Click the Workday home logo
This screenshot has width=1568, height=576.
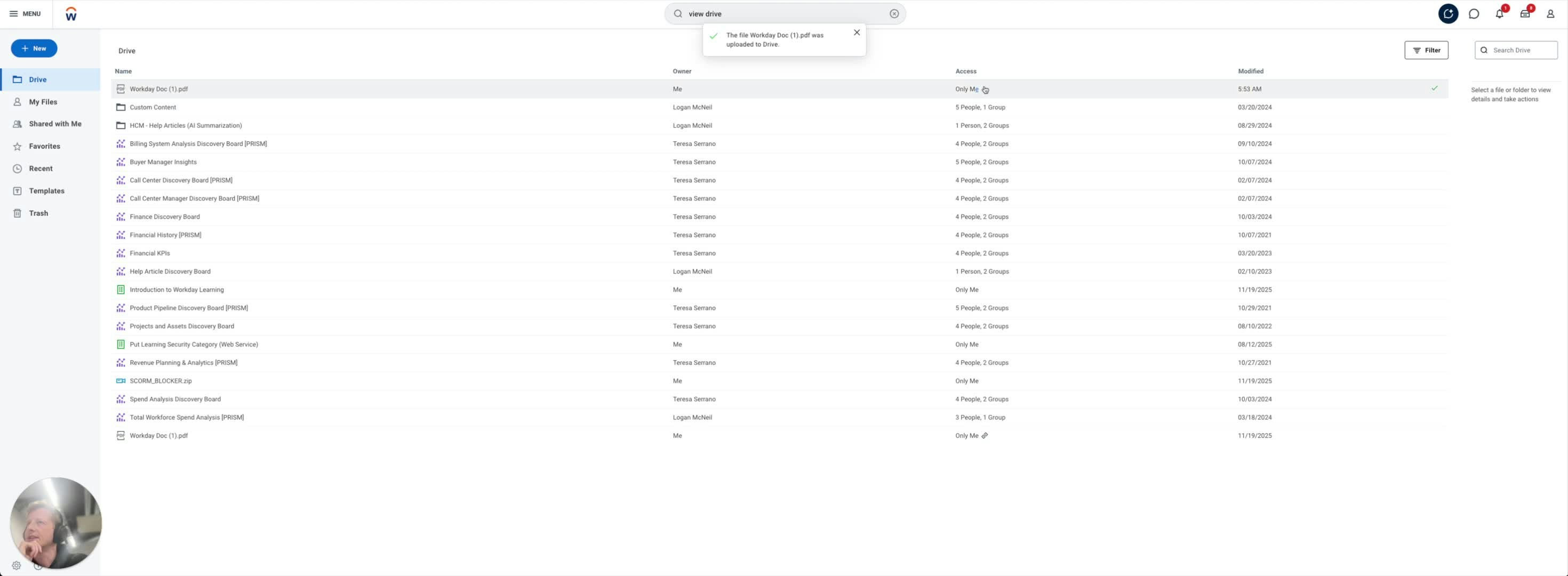(70, 13)
